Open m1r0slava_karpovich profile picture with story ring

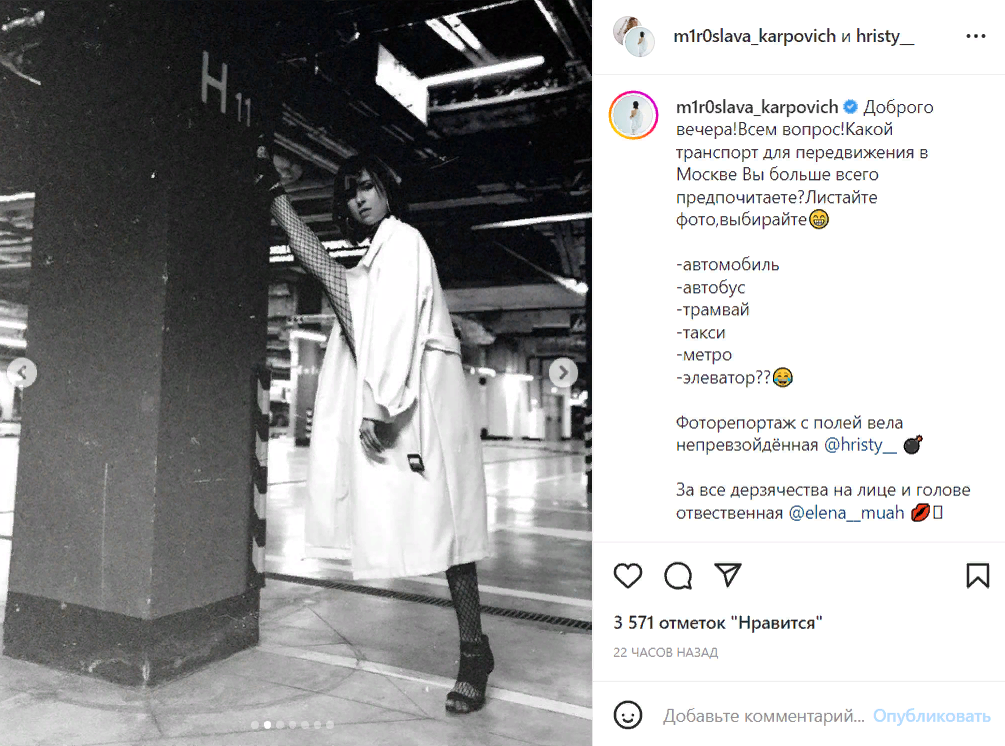tap(633, 115)
